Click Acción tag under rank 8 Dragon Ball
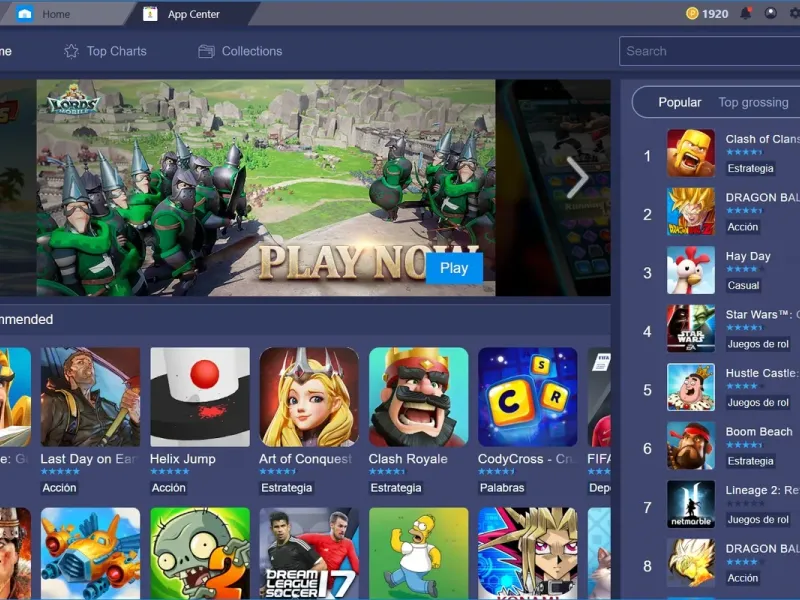This screenshot has width=800, height=600. 743,578
